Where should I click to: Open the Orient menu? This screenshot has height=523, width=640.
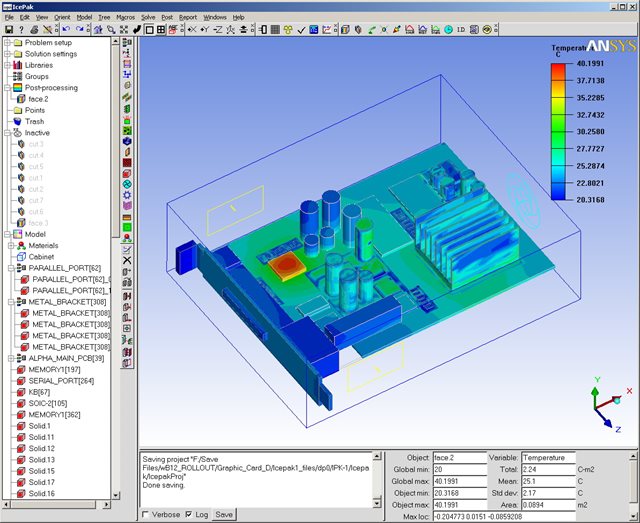coord(62,17)
